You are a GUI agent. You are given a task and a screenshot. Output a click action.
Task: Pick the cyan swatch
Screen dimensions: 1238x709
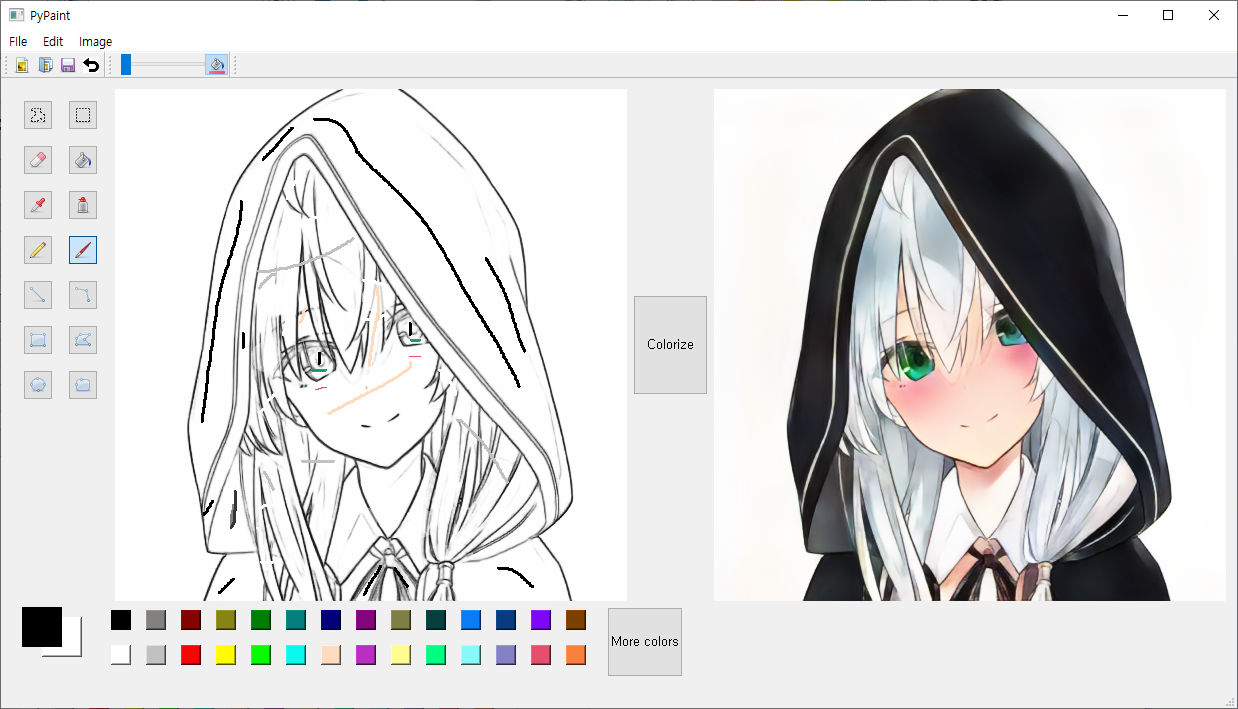coord(296,655)
